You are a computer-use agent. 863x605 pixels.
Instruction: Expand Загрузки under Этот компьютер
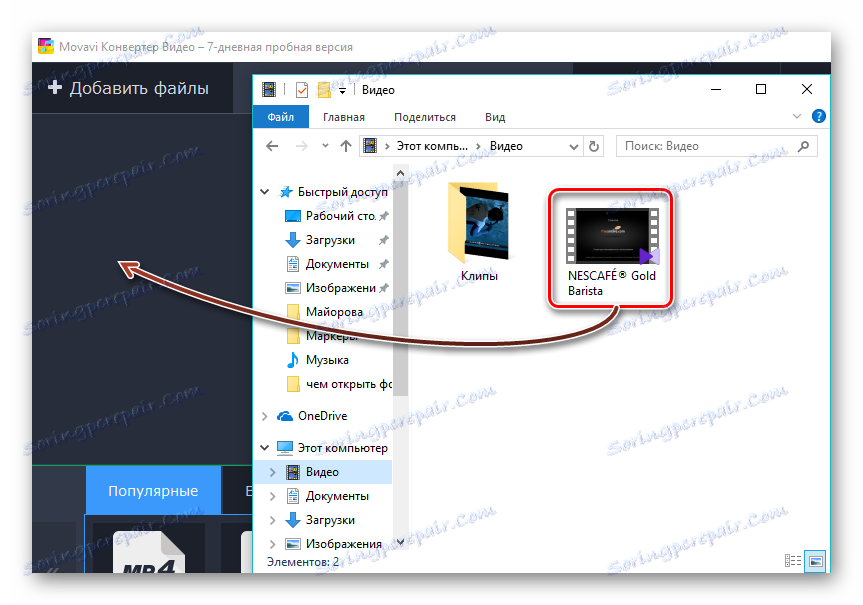(272, 520)
